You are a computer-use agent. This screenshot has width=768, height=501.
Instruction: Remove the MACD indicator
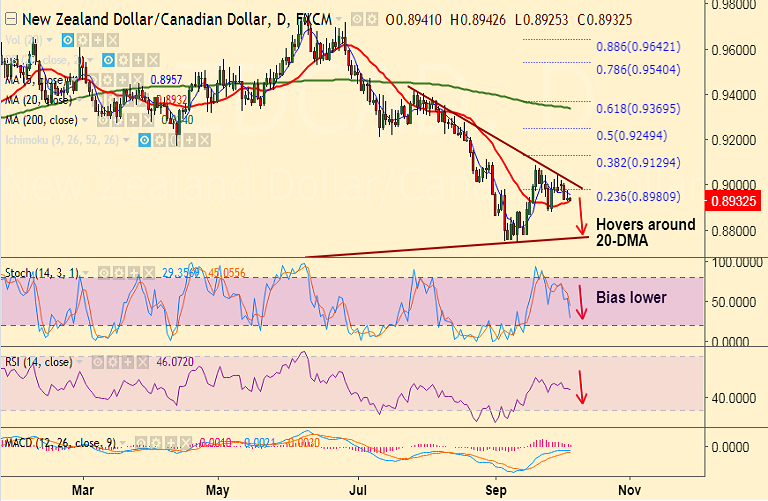[186, 444]
